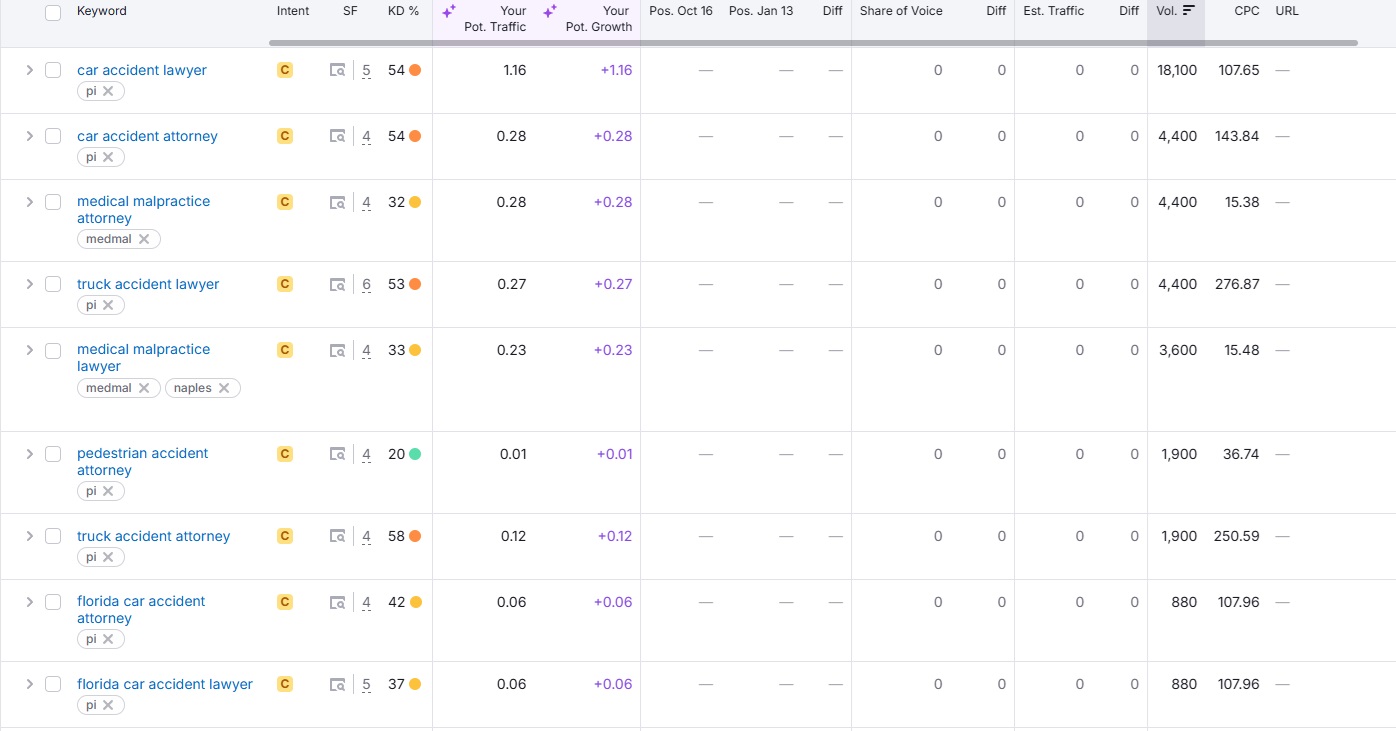Image resolution: width=1396 pixels, height=731 pixels.
Task: Remove pi tag from florida car accident lawyer
Action: point(108,705)
